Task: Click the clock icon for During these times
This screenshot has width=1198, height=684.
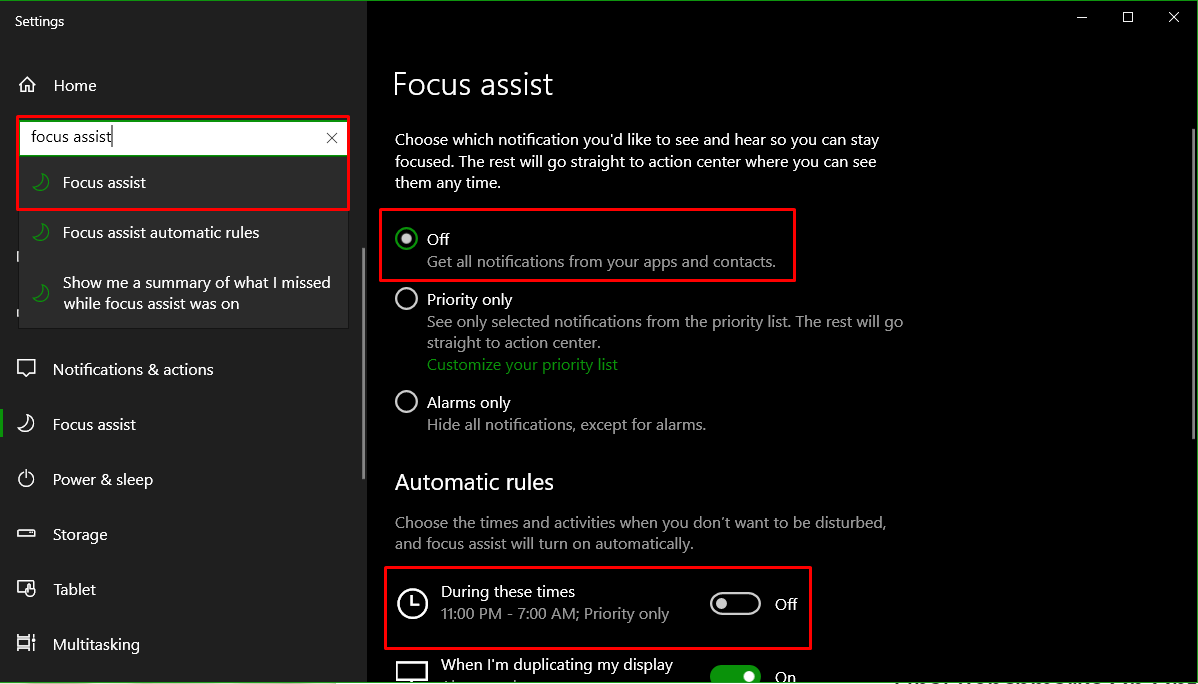Action: pos(413,604)
